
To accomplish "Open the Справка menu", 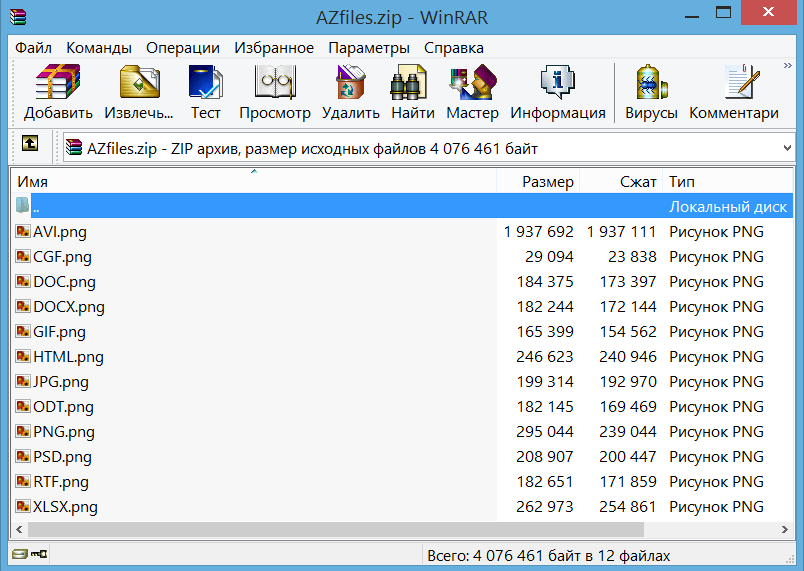I will (454, 48).
